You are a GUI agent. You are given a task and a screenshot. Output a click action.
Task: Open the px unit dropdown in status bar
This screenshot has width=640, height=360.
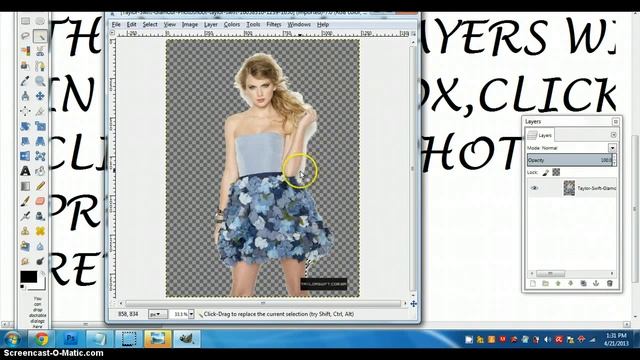(x=158, y=314)
